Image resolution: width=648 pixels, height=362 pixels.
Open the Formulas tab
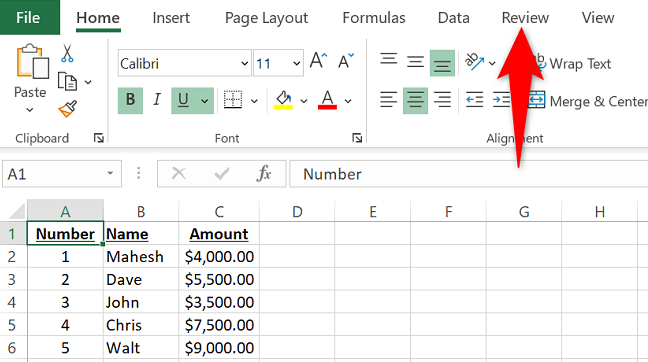(374, 18)
